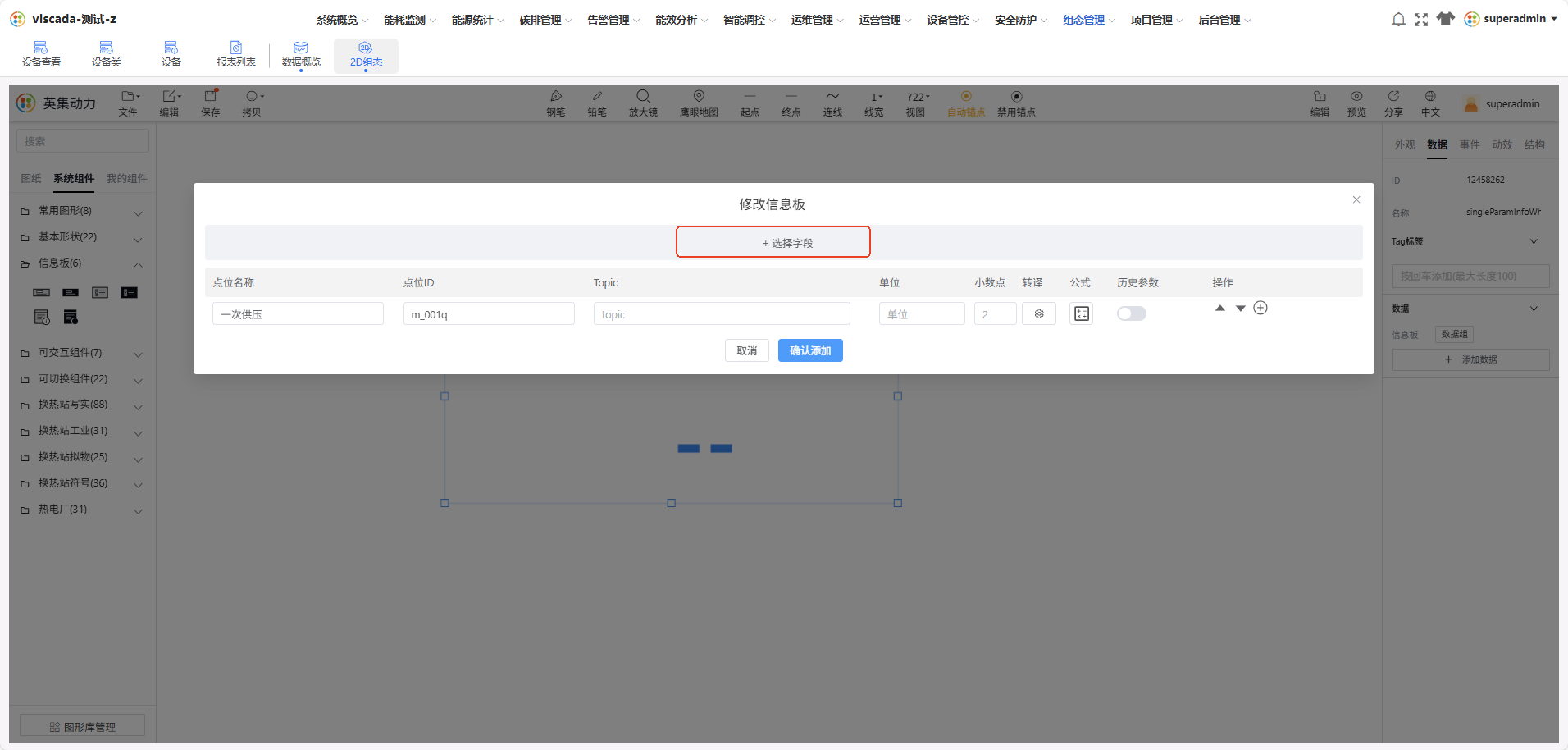Open the 鹰眼地图 minimap

(699, 103)
